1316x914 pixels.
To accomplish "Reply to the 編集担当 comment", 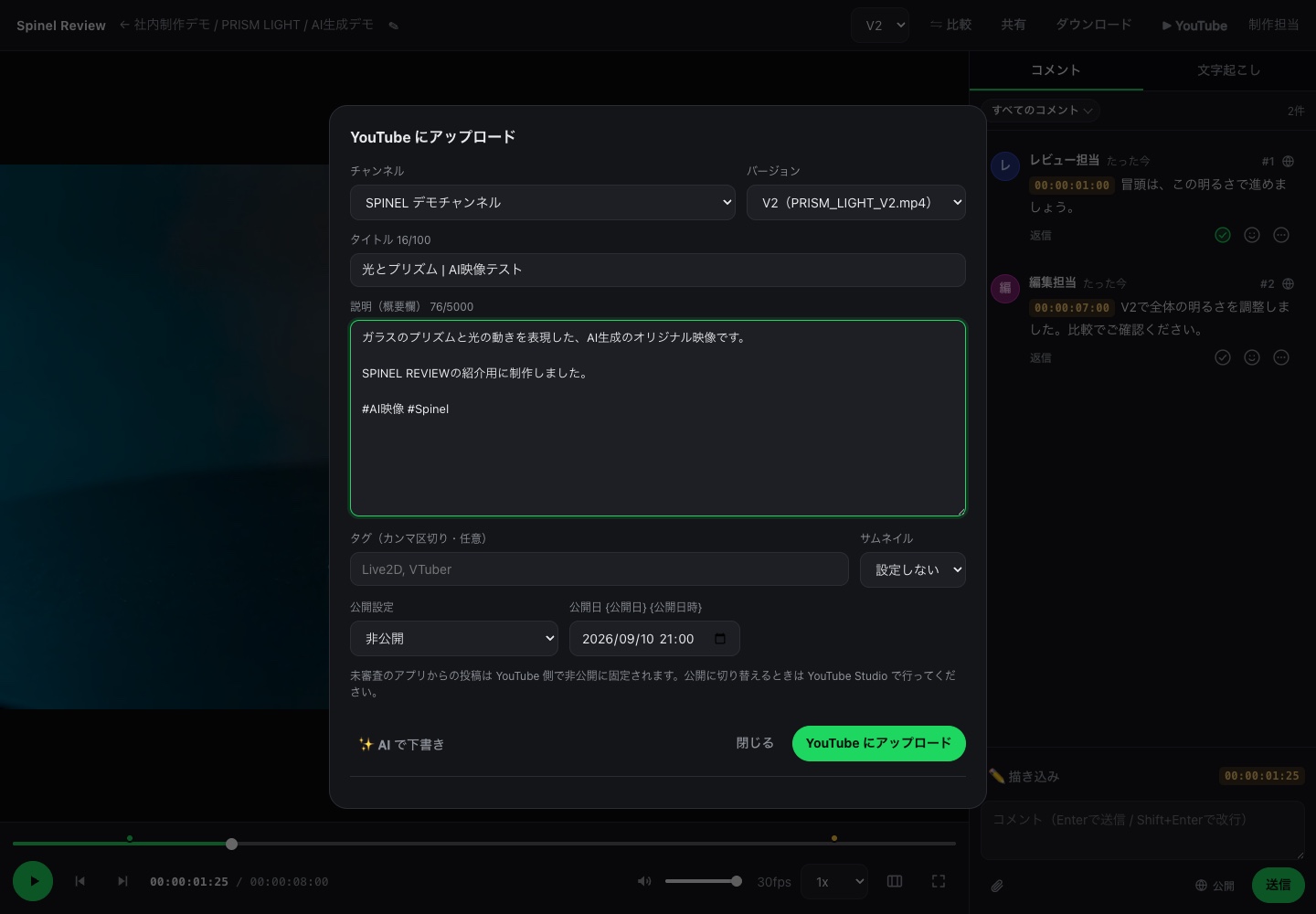I will click(x=1041, y=357).
